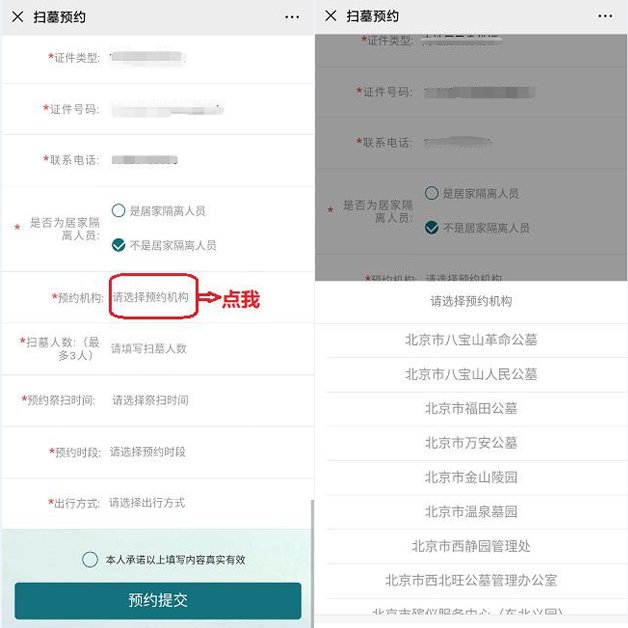628x628 pixels.
Task: Open the 请选择出行方式 selector
Action: (x=147, y=503)
